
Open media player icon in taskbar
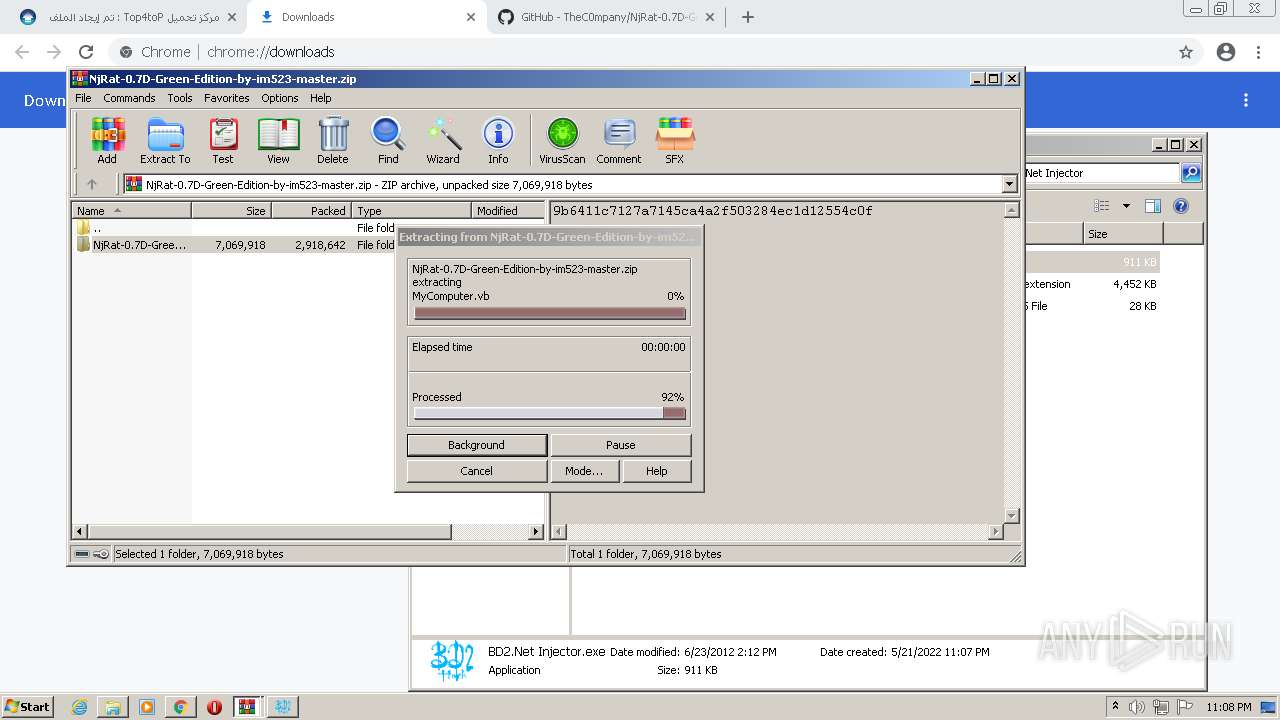[x=147, y=707]
